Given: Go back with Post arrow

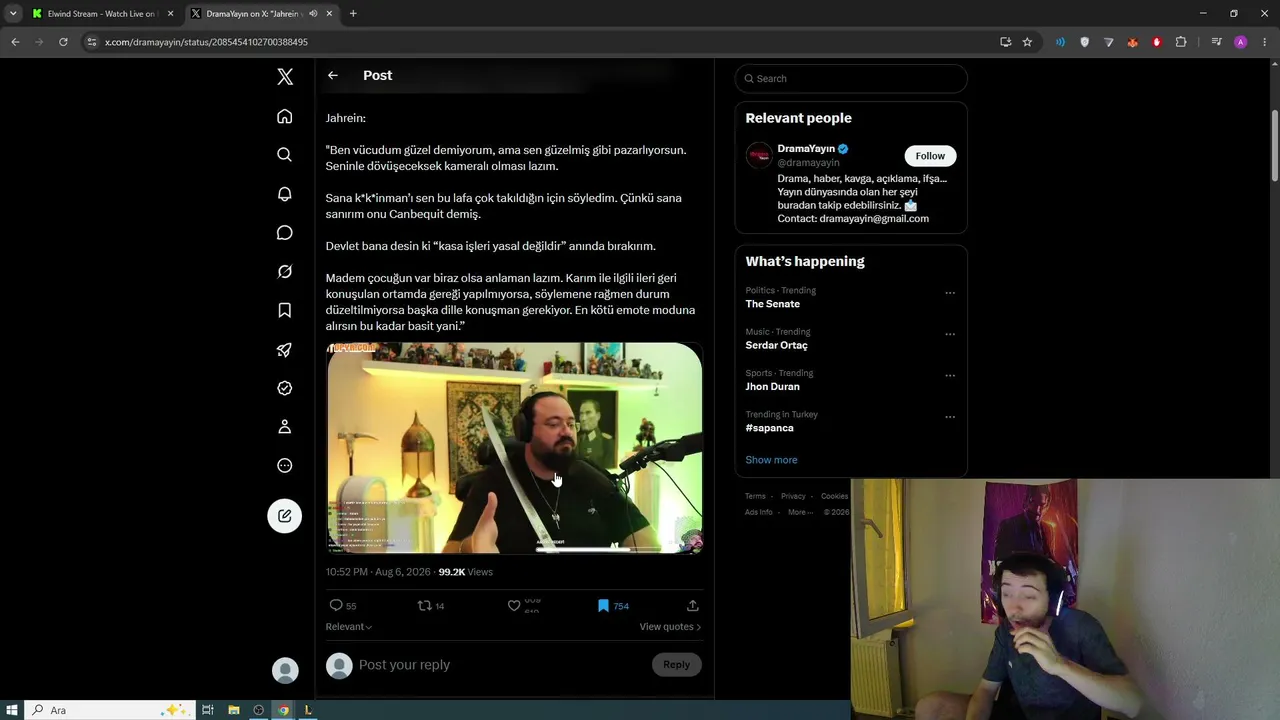Looking at the screenshot, I should click(333, 75).
